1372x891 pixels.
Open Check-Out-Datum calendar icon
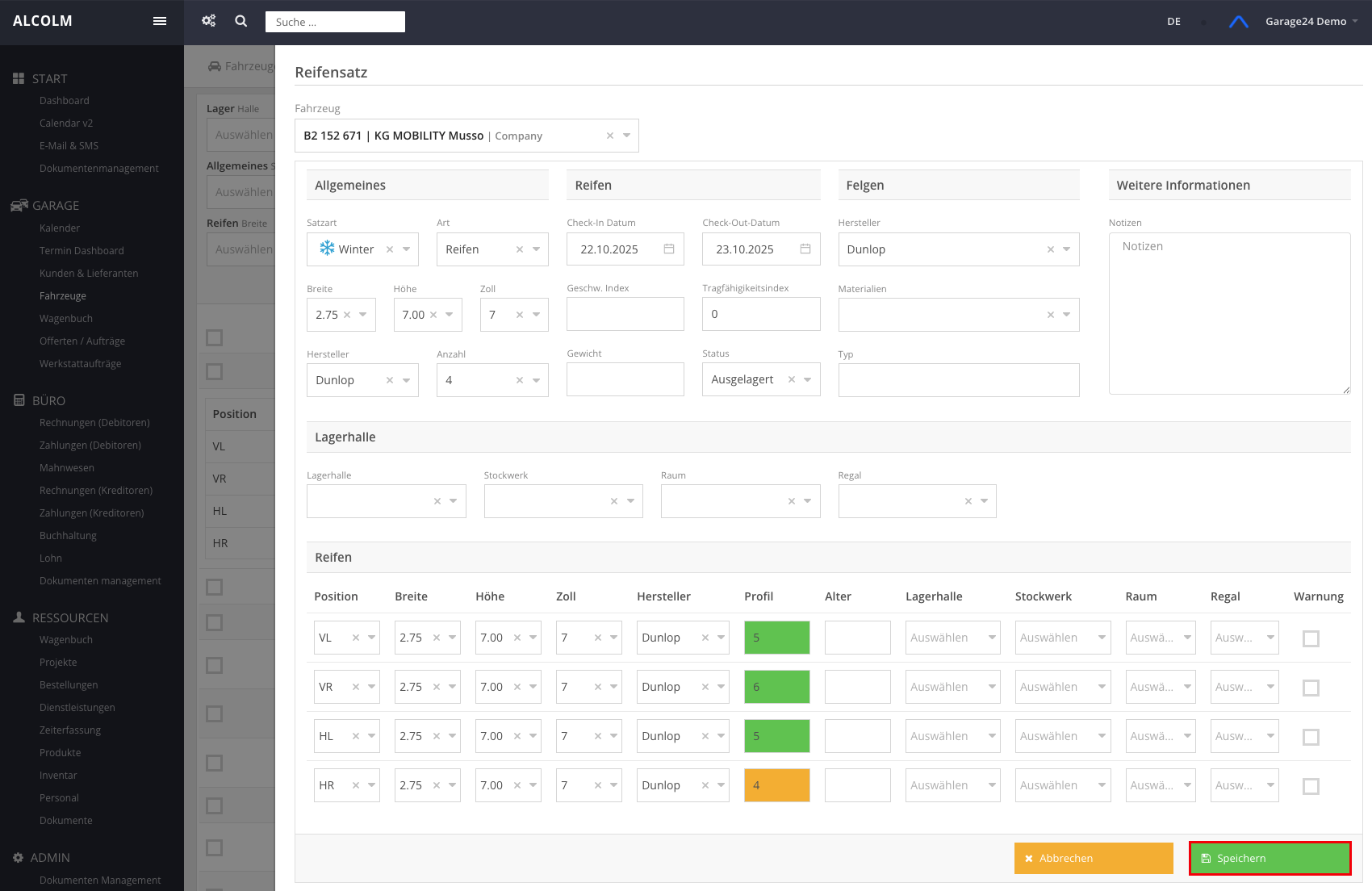point(805,249)
